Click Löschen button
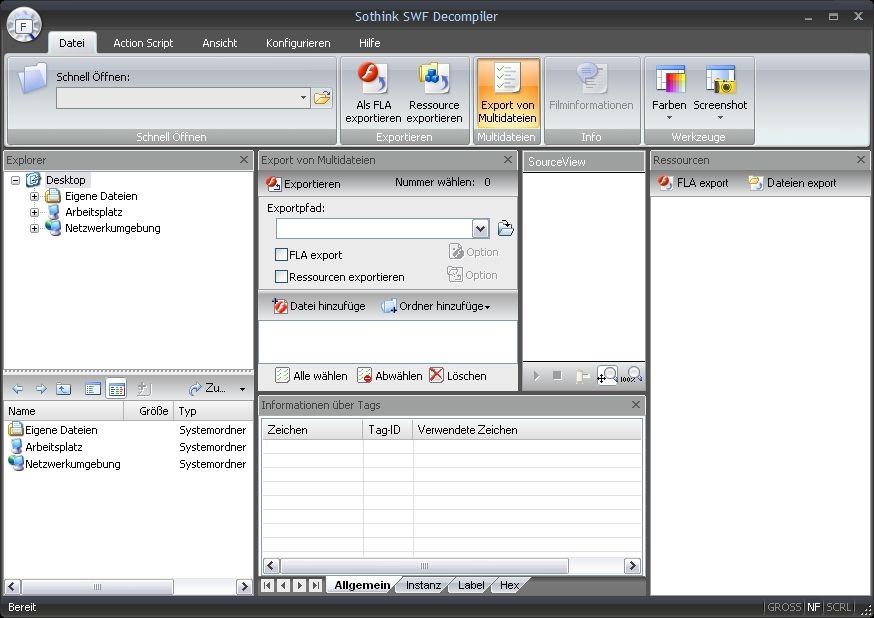 click(458, 376)
